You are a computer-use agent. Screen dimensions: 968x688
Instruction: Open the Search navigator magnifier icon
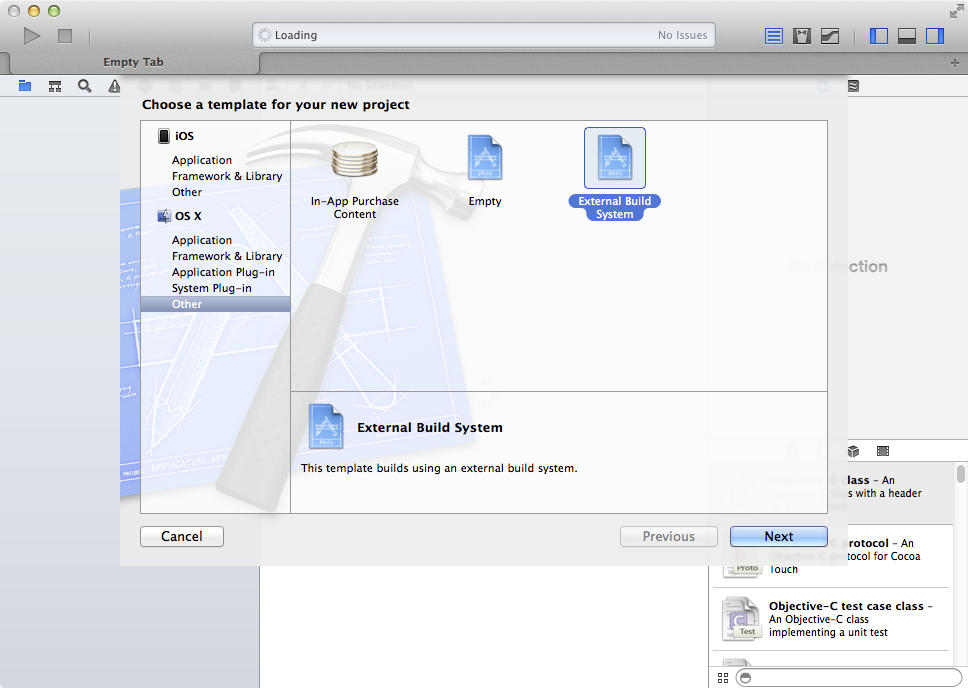[85, 86]
